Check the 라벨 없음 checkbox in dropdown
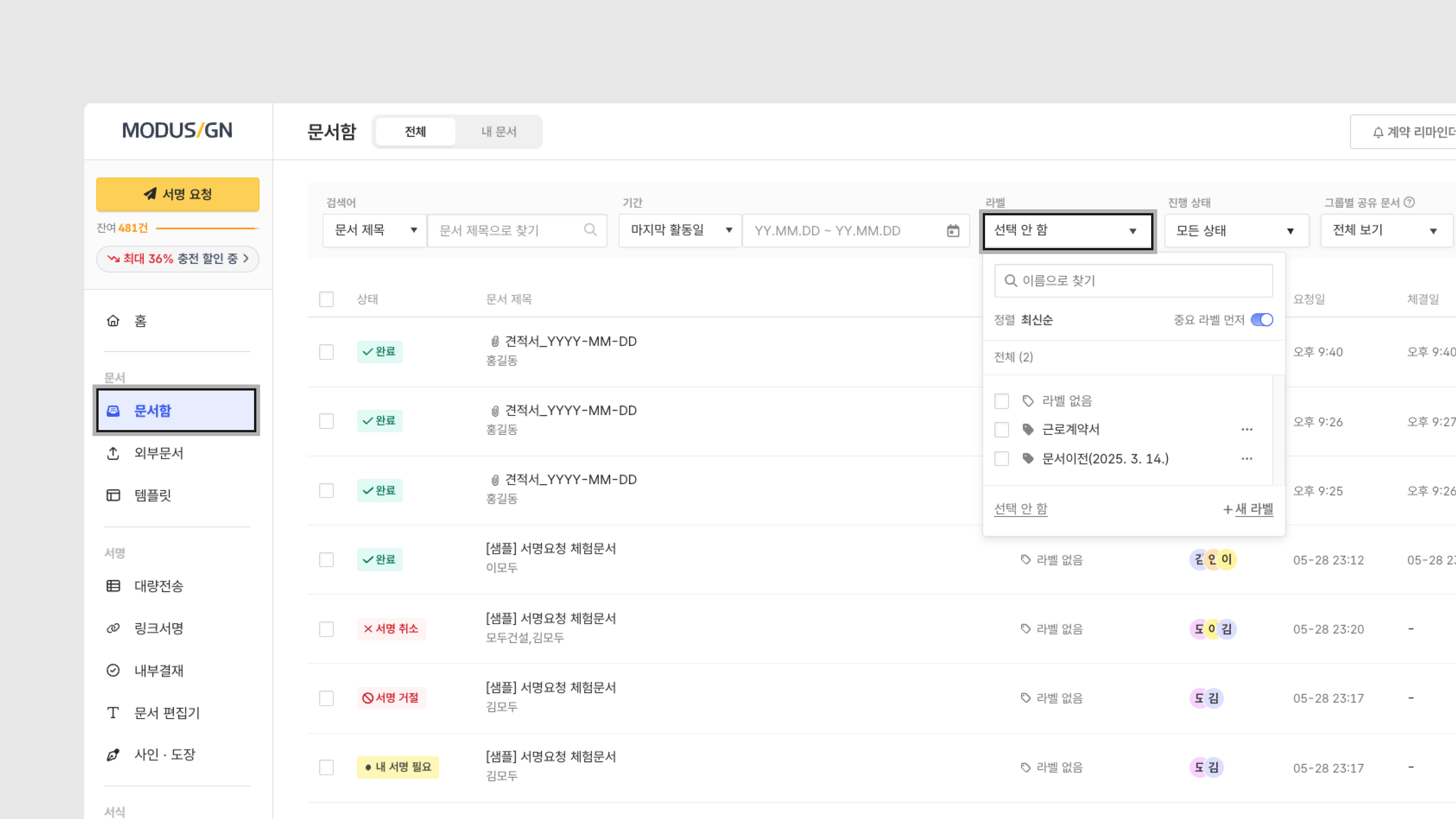The image size is (1456, 819). point(1001,401)
